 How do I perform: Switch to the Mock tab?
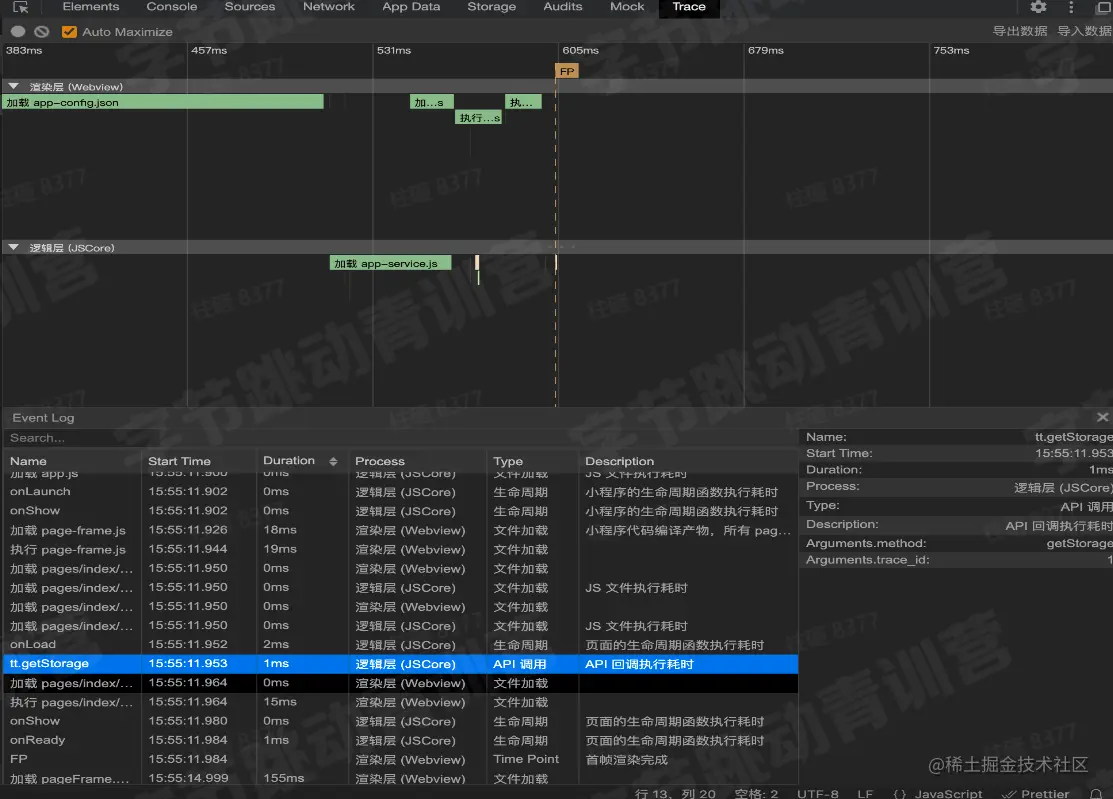tap(627, 7)
